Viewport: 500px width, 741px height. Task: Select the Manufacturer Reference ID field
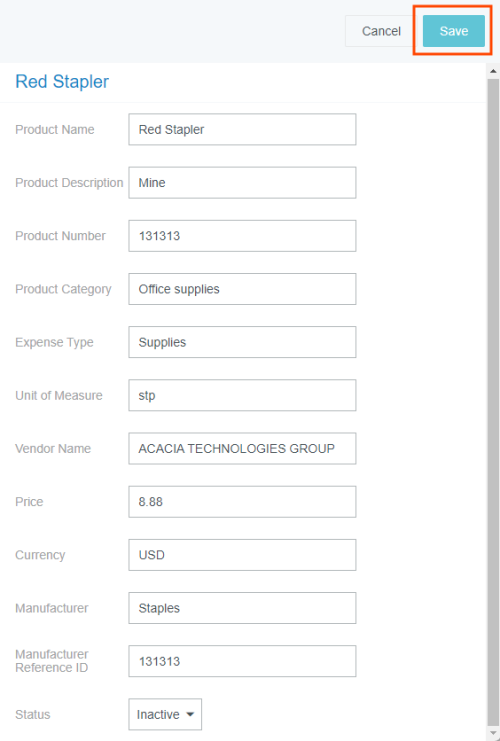(x=242, y=661)
